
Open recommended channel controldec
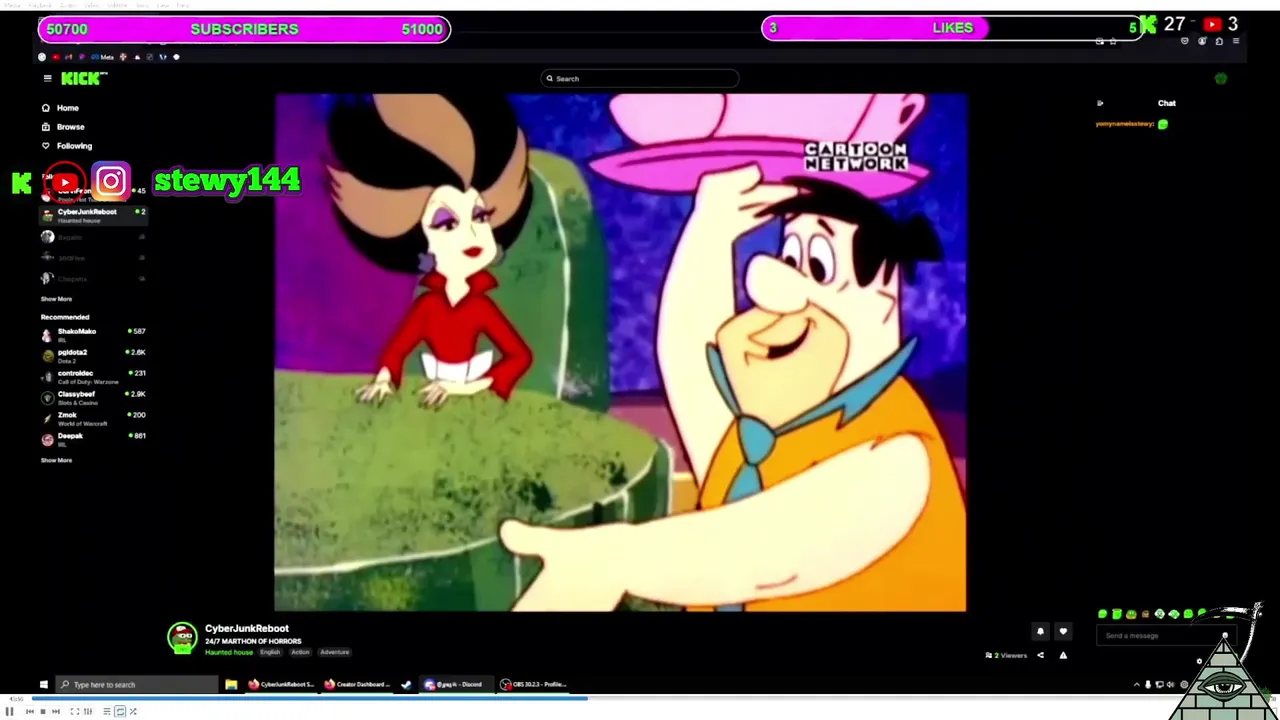tap(93, 376)
